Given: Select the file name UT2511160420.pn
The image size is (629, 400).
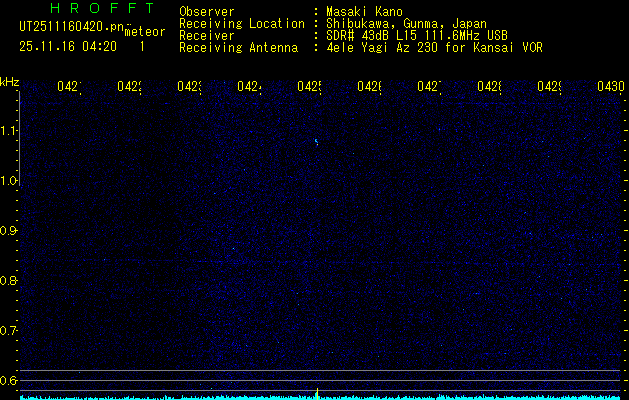Looking at the screenshot, I should tap(71, 27).
